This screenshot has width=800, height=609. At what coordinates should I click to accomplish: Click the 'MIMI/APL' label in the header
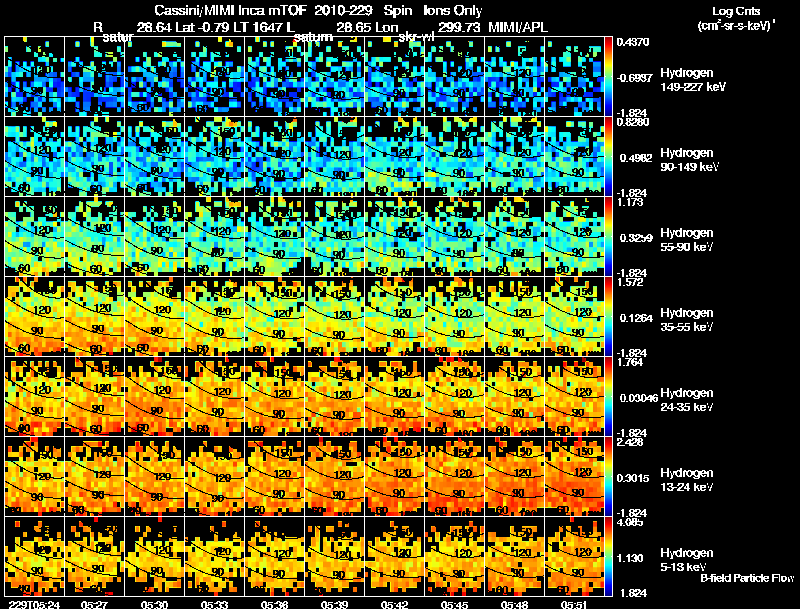click(518, 27)
